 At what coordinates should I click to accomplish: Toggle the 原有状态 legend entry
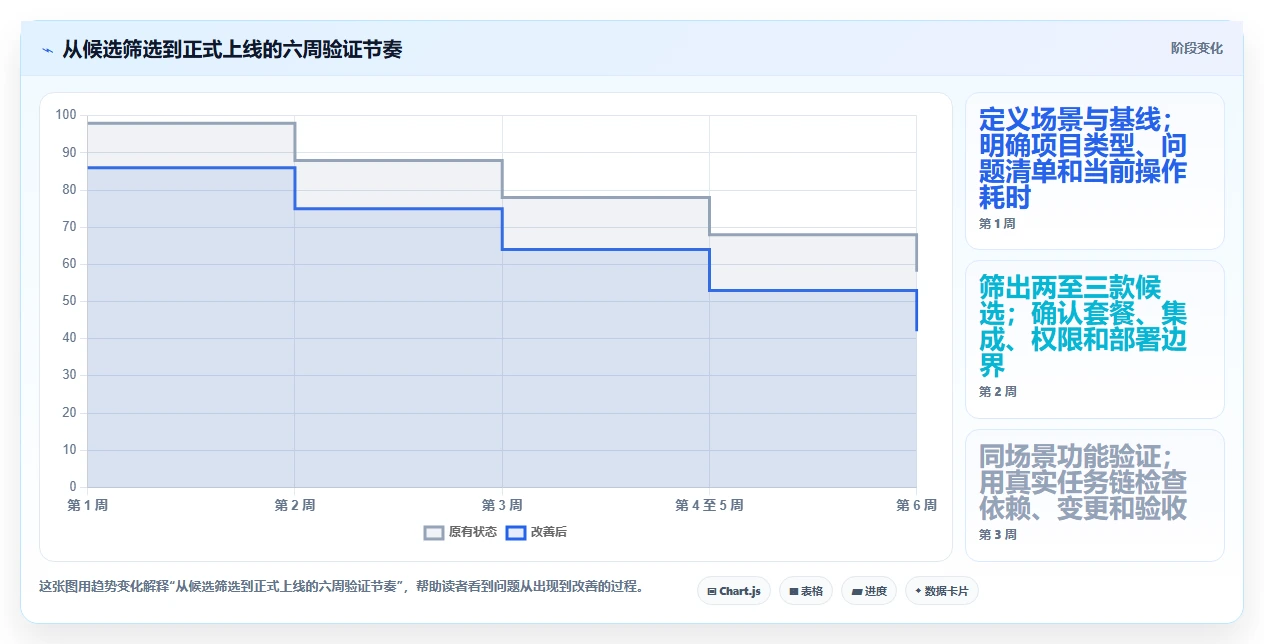(x=460, y=532)
